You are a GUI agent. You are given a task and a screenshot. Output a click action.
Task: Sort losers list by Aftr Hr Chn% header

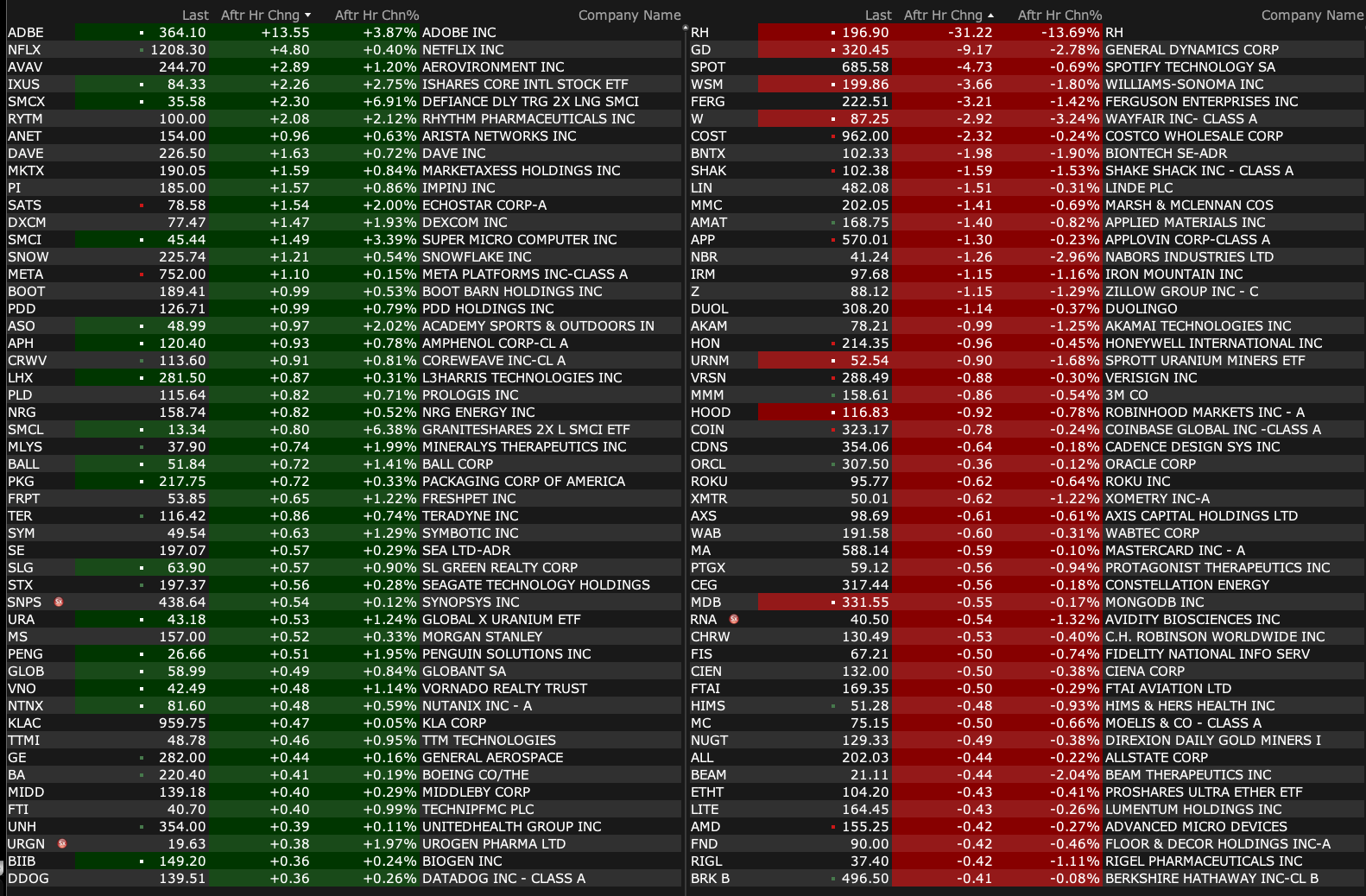pos(1059,15)
